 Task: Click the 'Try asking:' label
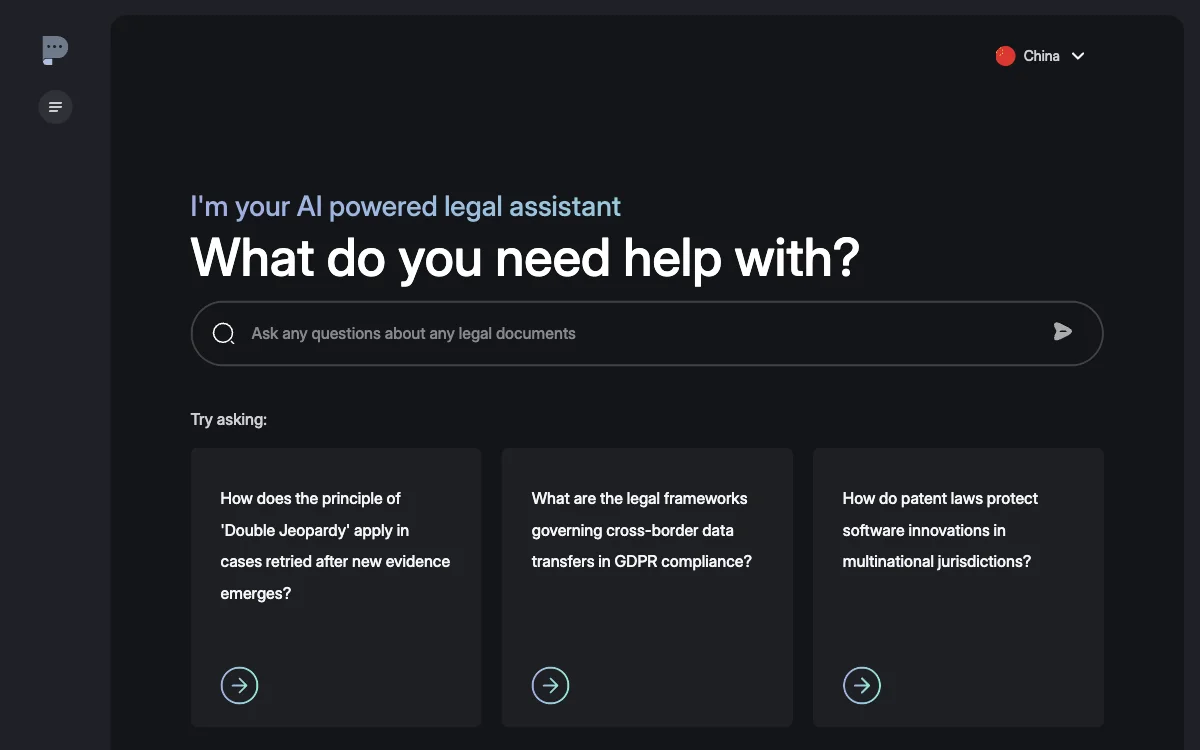[229, 419]
